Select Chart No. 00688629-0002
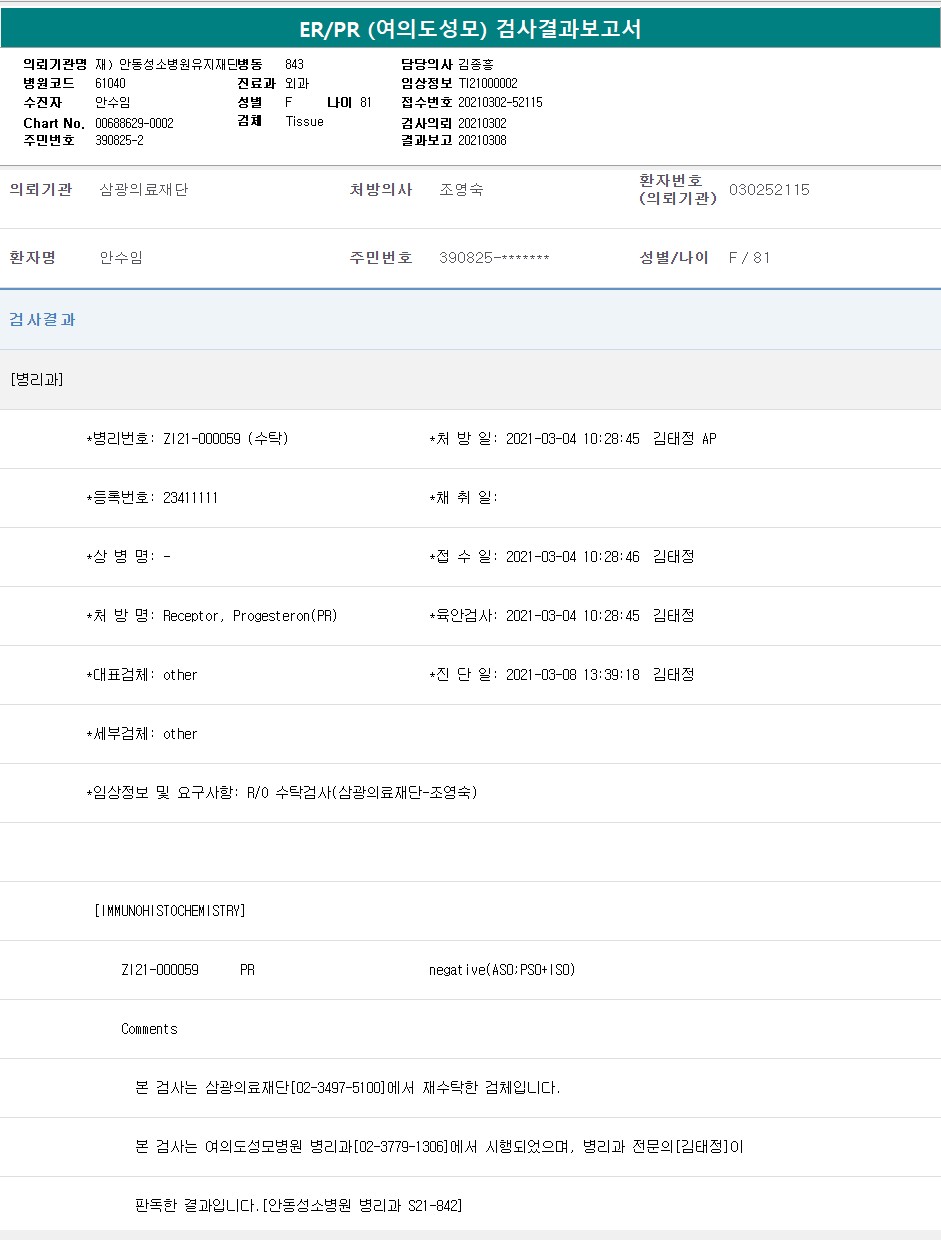The image size is (941, 1240). [134, 123]
